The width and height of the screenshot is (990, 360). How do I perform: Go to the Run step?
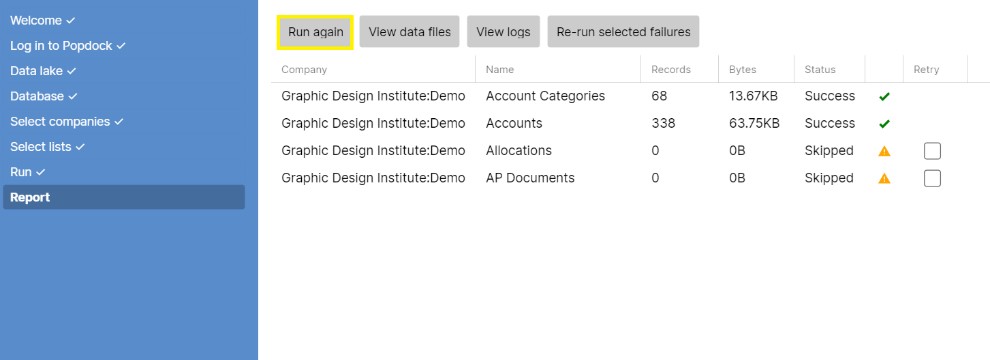[x=28, y=172]
